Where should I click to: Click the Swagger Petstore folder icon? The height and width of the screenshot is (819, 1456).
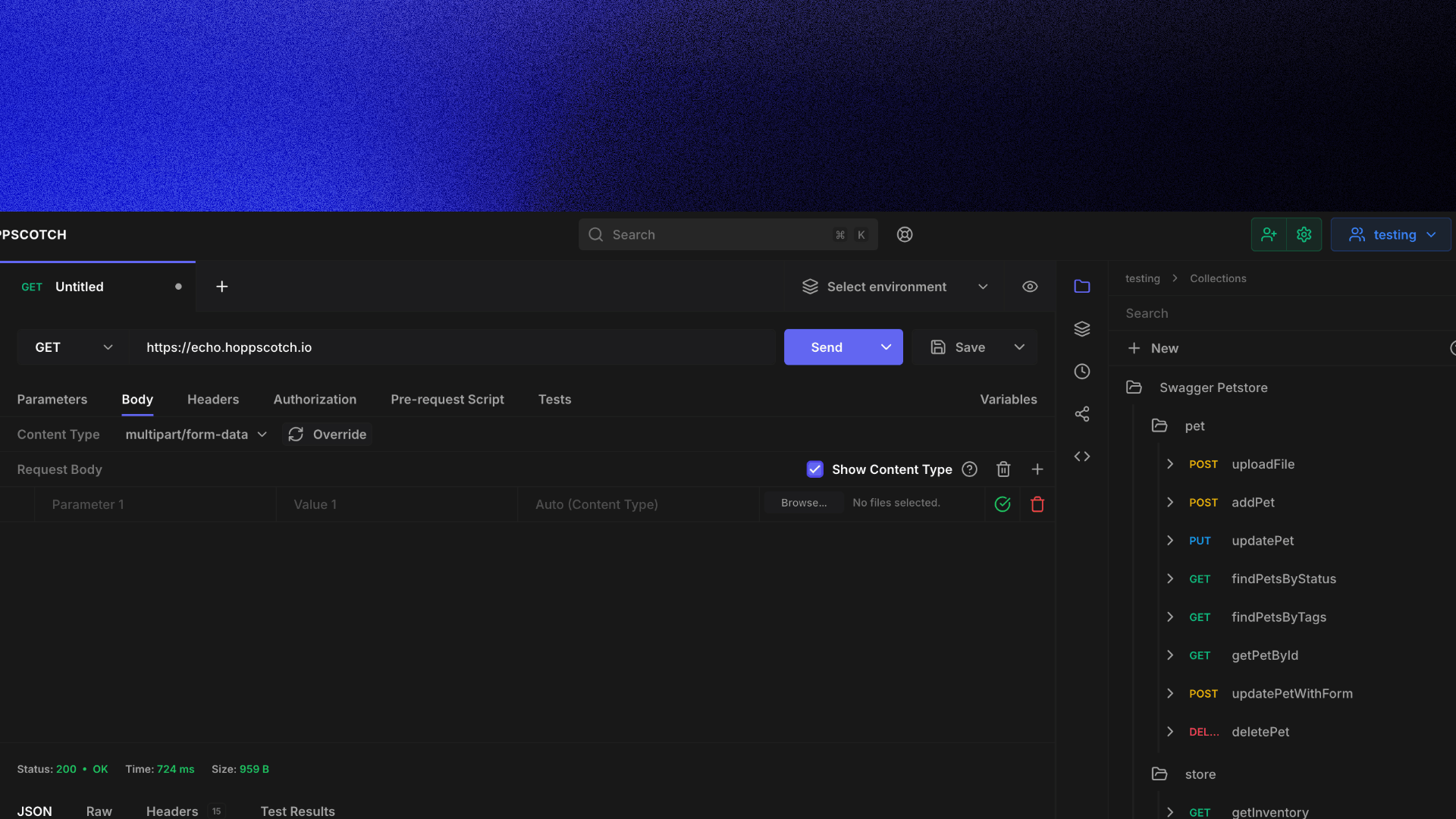pyautogui.click(x=1134, y=387)
